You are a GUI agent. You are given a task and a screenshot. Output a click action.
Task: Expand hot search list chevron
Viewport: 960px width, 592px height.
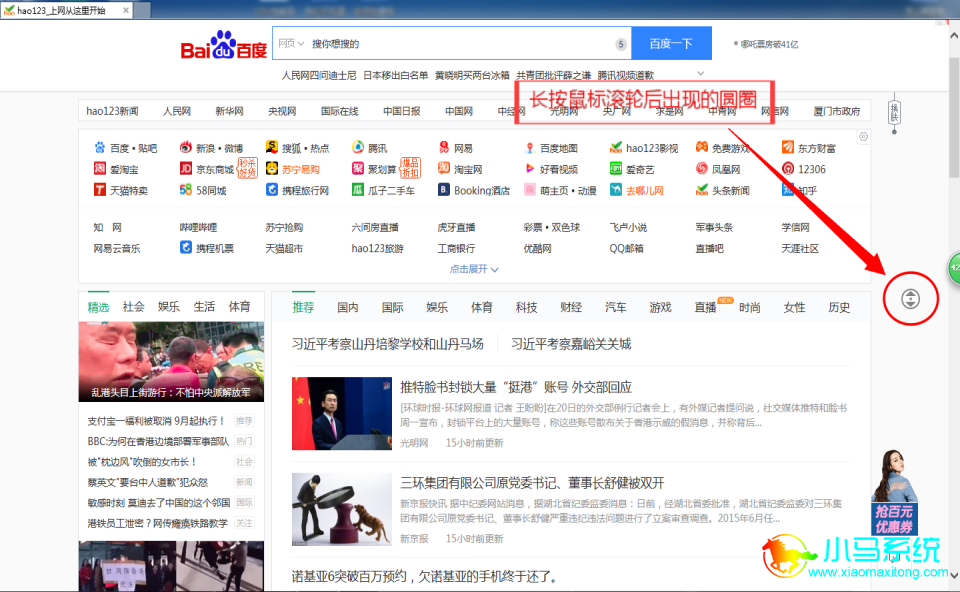[700, 73]
